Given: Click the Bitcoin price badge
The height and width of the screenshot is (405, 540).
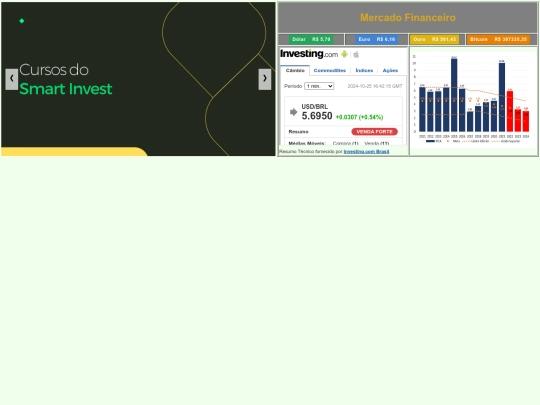Looking at the screenshot, I should click(x=498, y=39).
